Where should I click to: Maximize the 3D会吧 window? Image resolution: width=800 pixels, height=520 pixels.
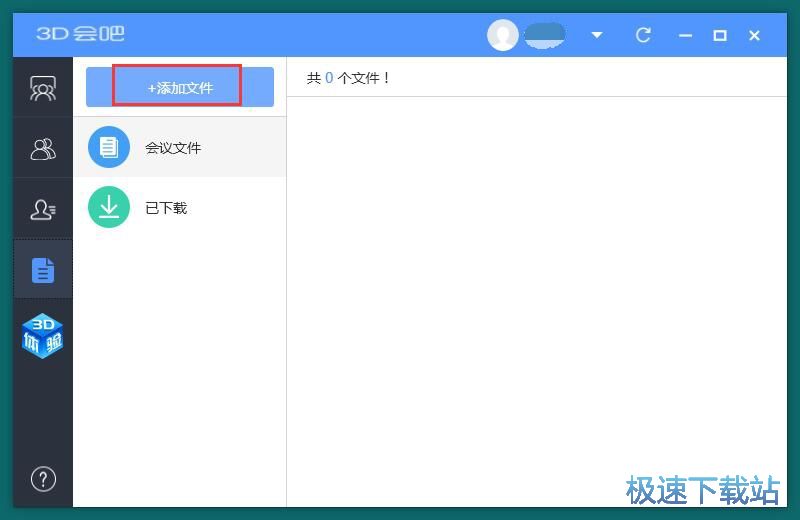pos(720,35)
